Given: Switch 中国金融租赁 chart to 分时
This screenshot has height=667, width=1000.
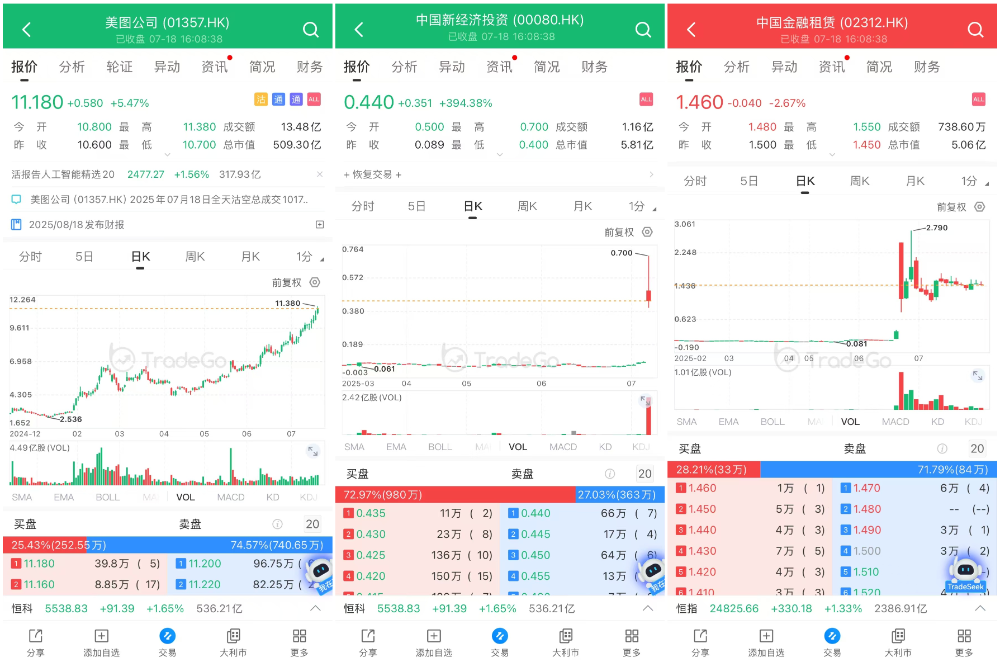Looking at the screenshot, I should click(x=695, y=181).
